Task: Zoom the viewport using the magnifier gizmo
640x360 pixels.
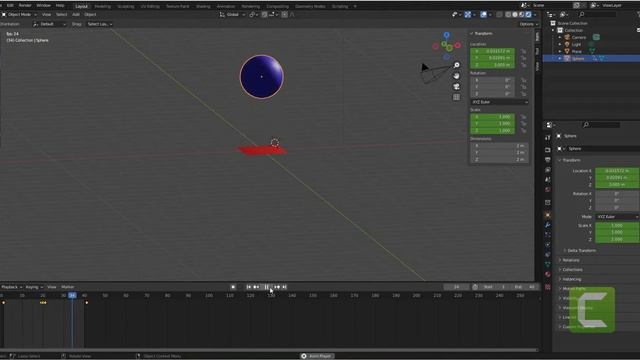Action: coord(456,65)
